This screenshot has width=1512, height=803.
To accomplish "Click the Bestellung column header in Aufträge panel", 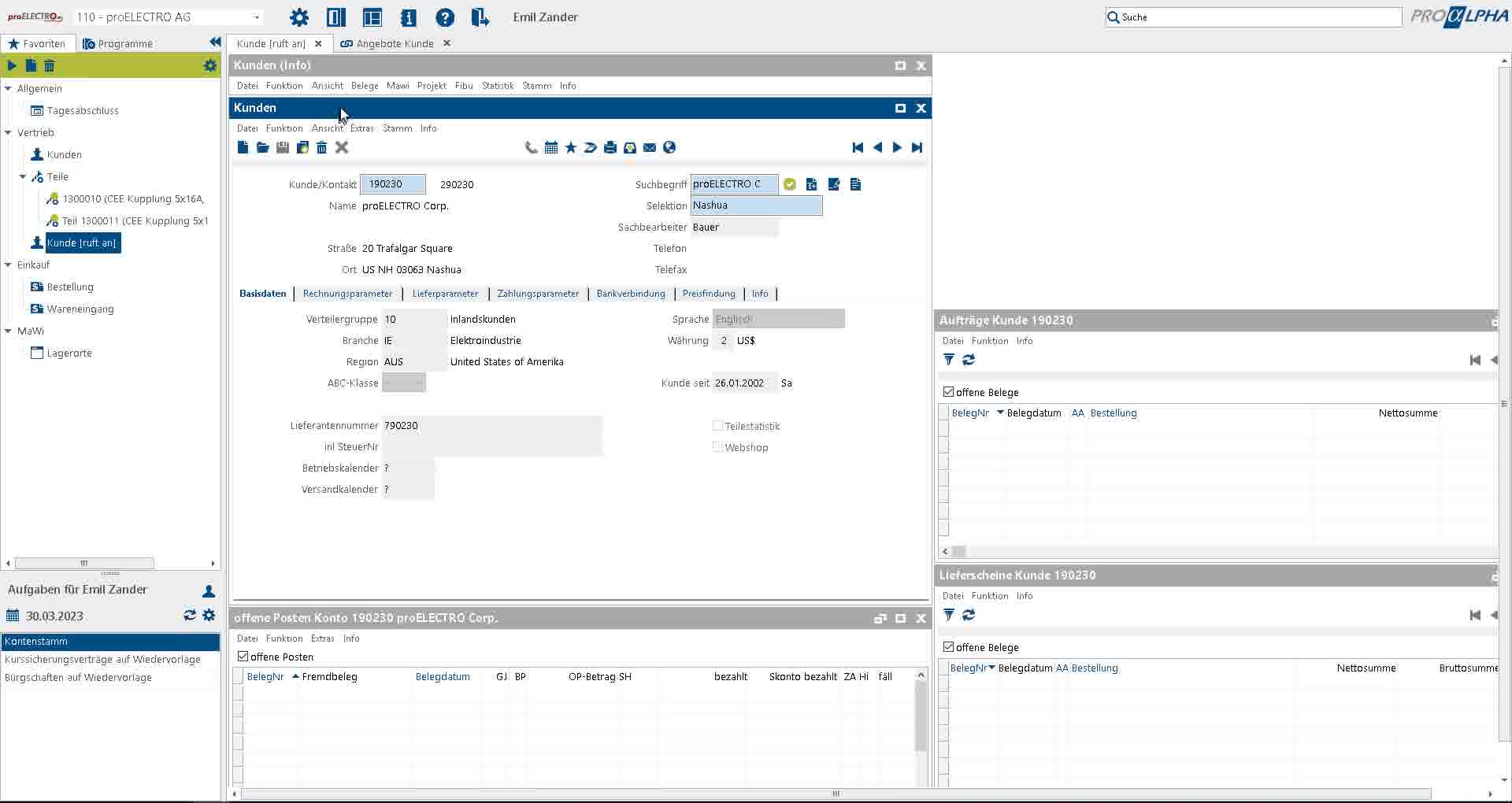I will (1114, 413).
